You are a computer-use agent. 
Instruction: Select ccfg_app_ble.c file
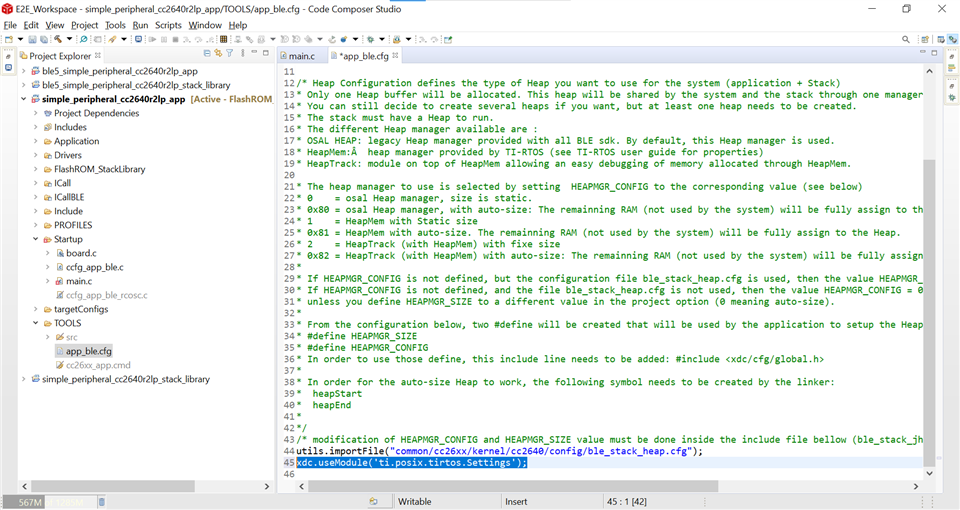pos(95,268)
